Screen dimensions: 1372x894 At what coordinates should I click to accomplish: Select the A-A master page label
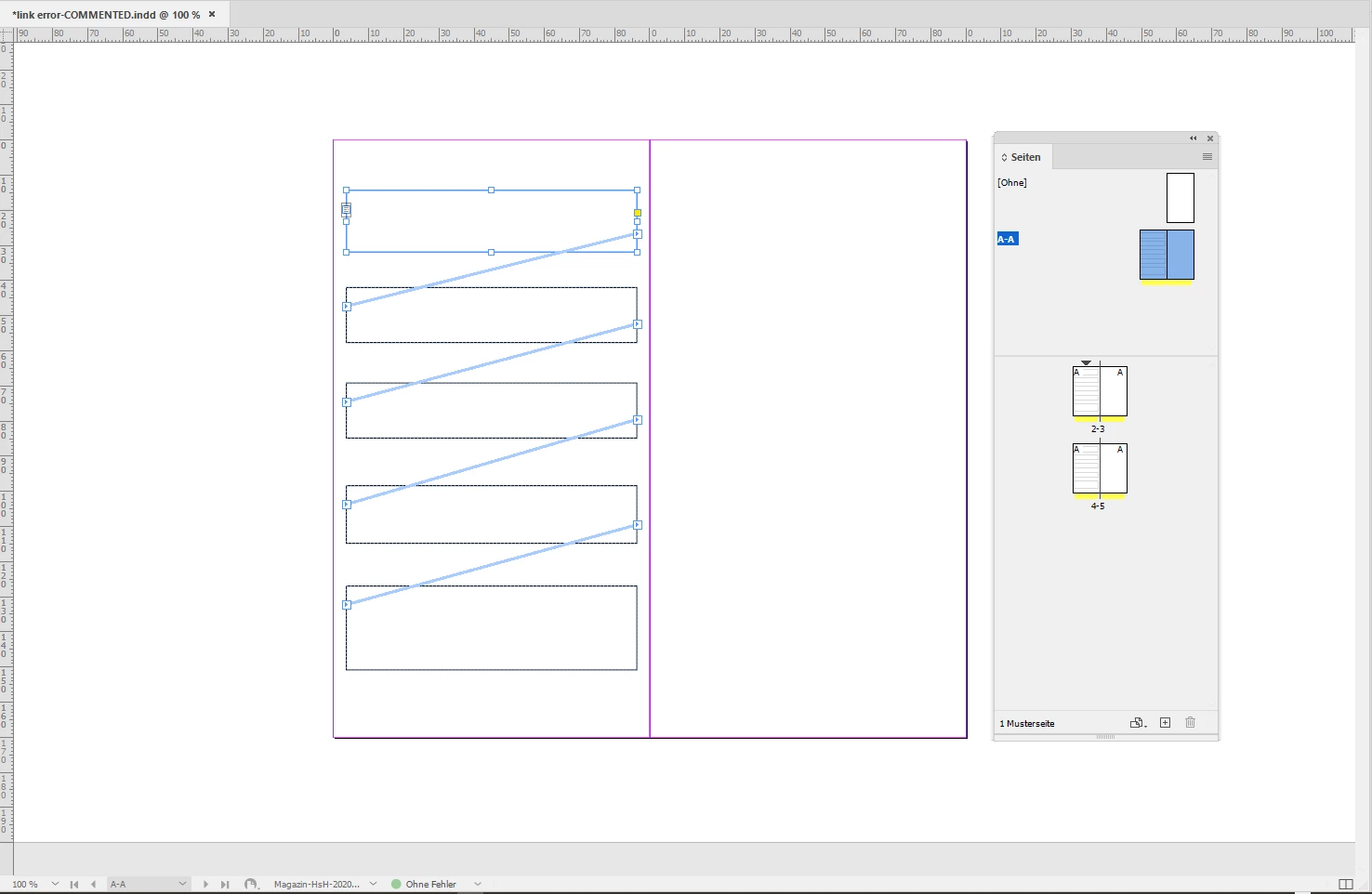tap(1008, 240)
